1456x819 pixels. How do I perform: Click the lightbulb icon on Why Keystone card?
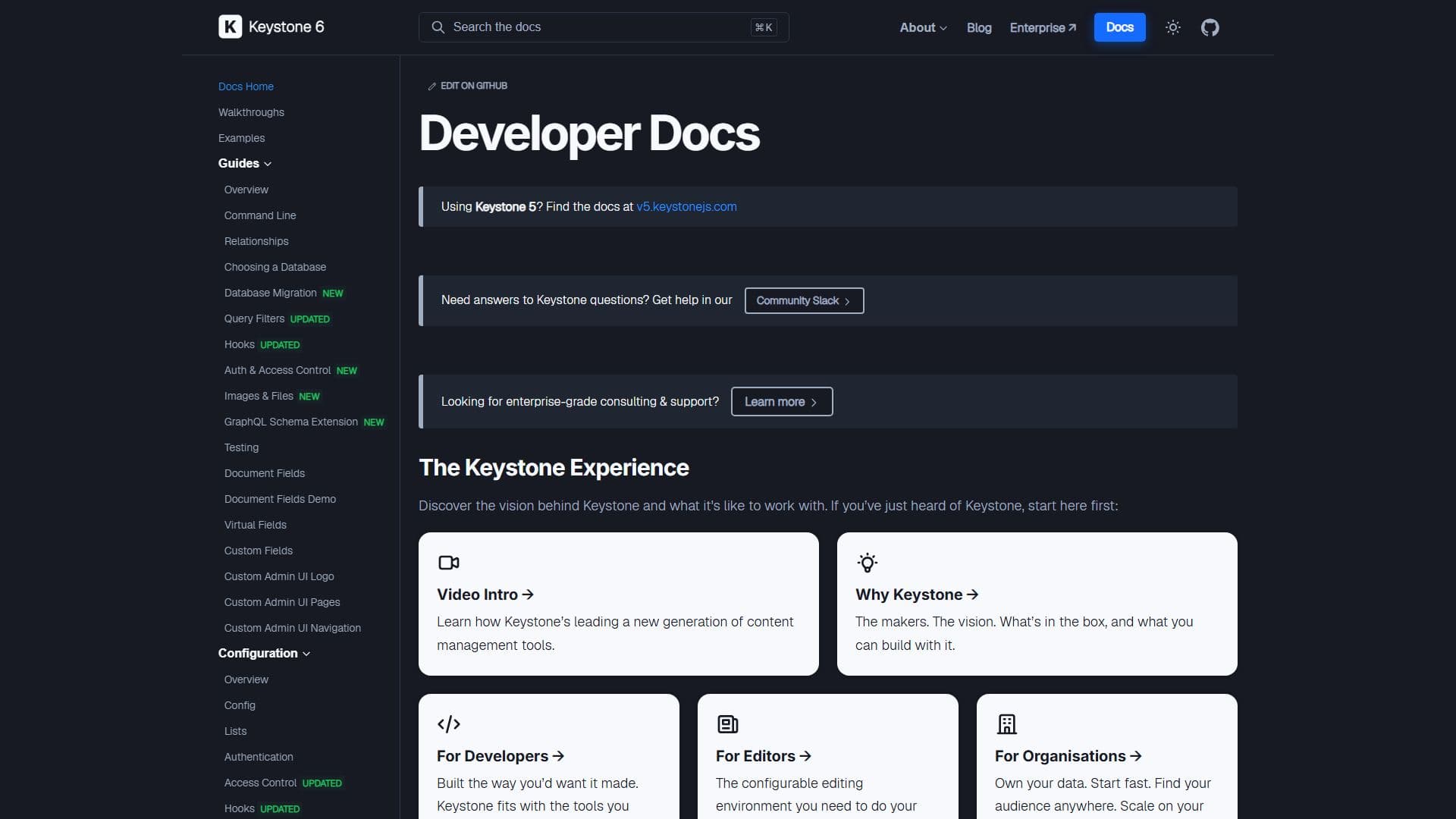868,563
